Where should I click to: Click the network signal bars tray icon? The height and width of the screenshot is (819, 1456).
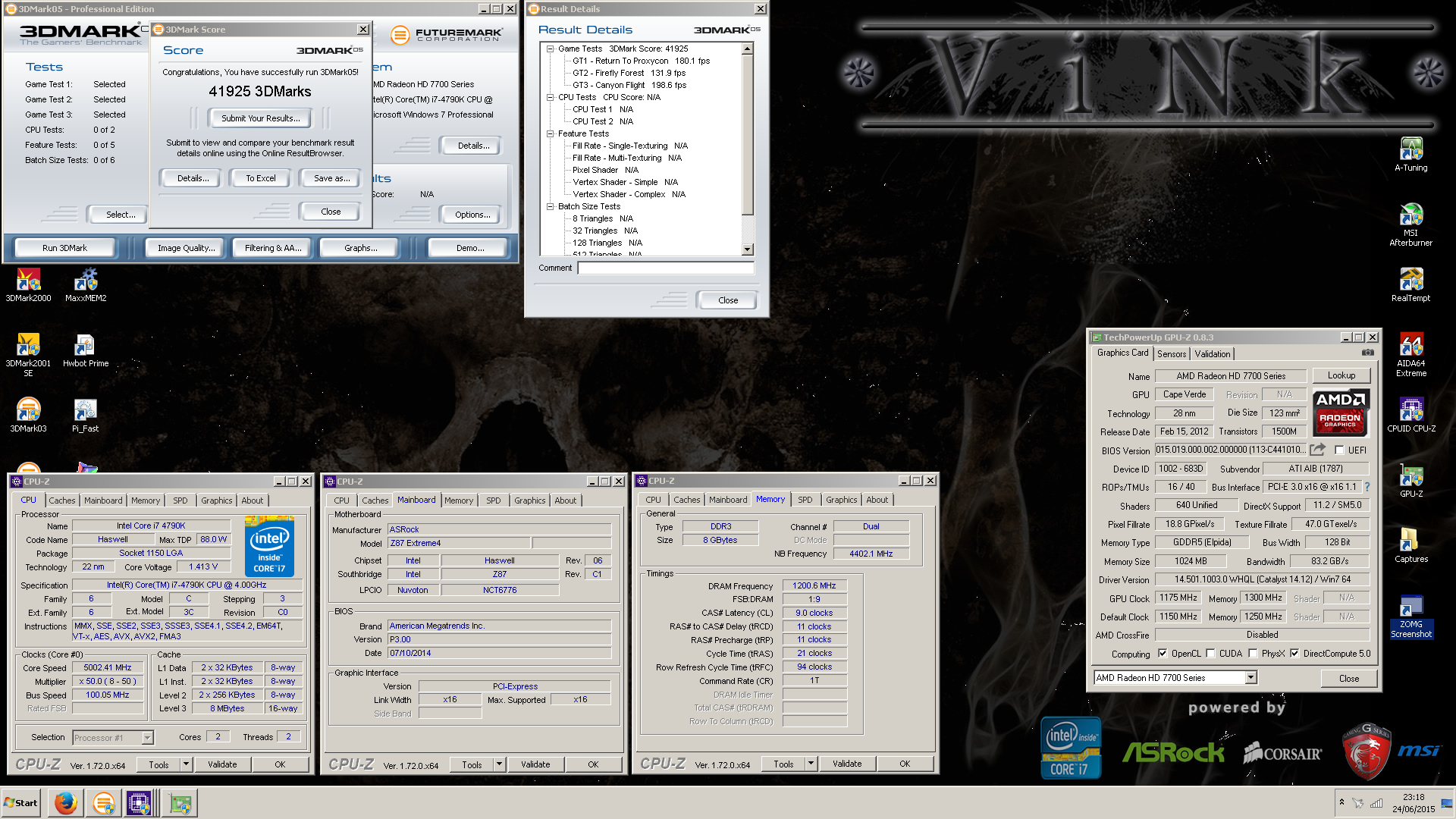(x=1376, y=803)
